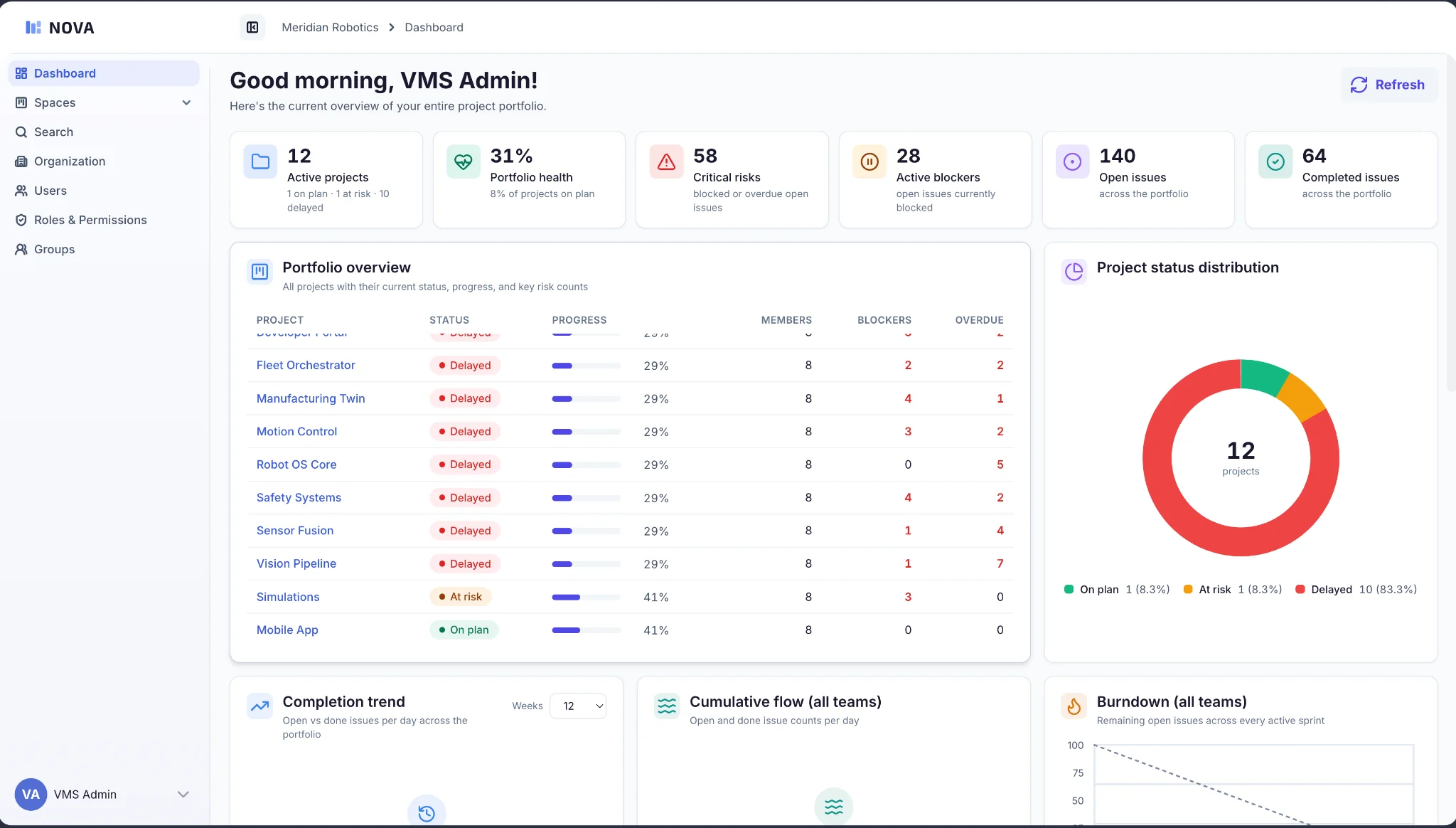Click the PROGRESS column header

click(x=579, y=320)
